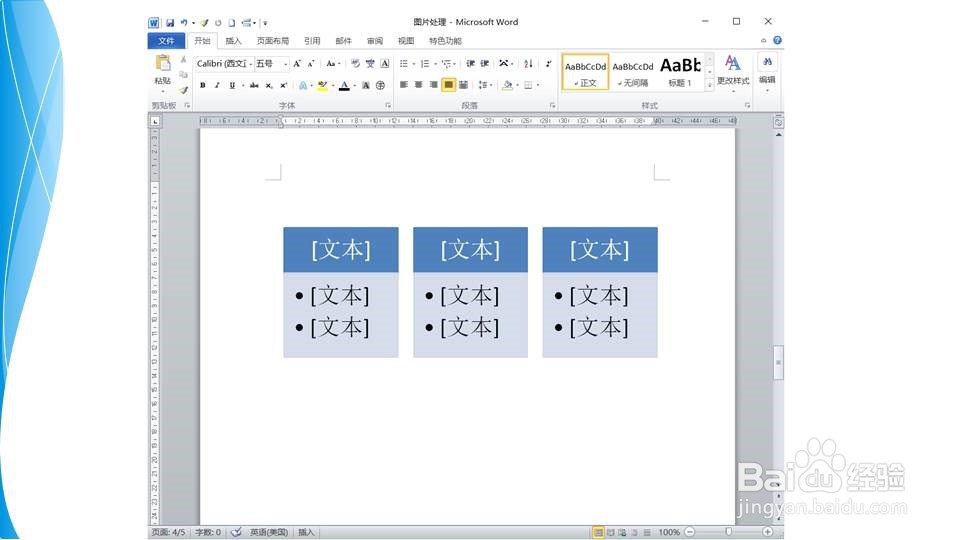Toggle Center paragraph alignment

coord(418,84)
